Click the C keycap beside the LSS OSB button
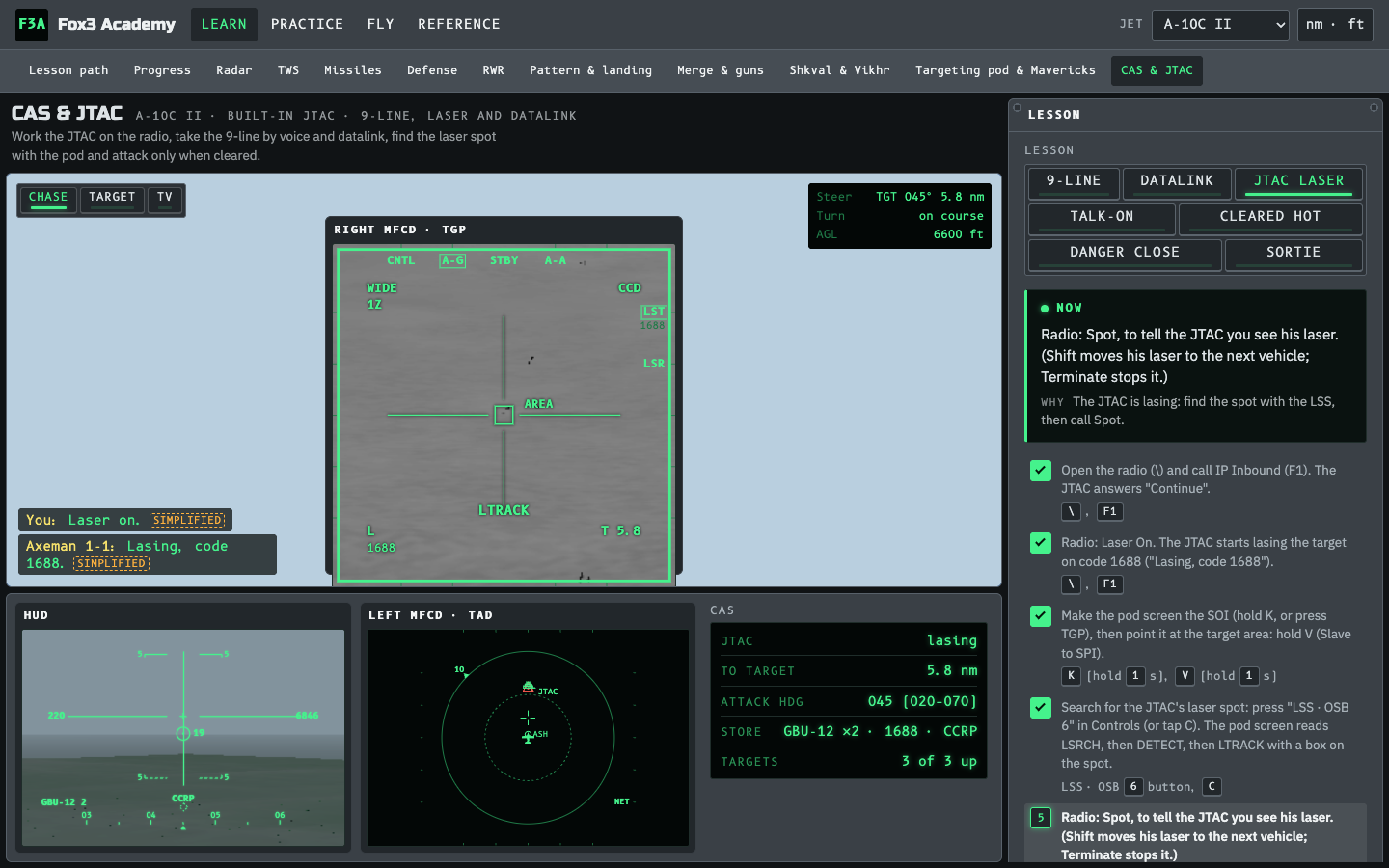 pyautogui.click(x=1212, y=787)
